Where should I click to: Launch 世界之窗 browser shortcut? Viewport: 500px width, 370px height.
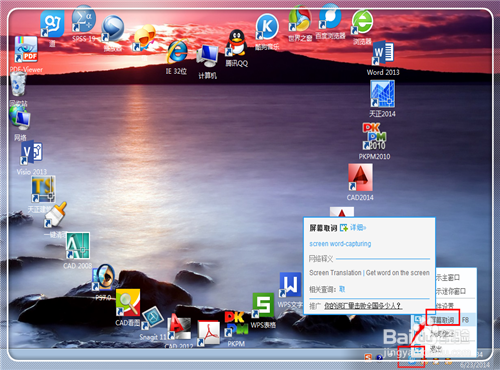pos(300,19)
